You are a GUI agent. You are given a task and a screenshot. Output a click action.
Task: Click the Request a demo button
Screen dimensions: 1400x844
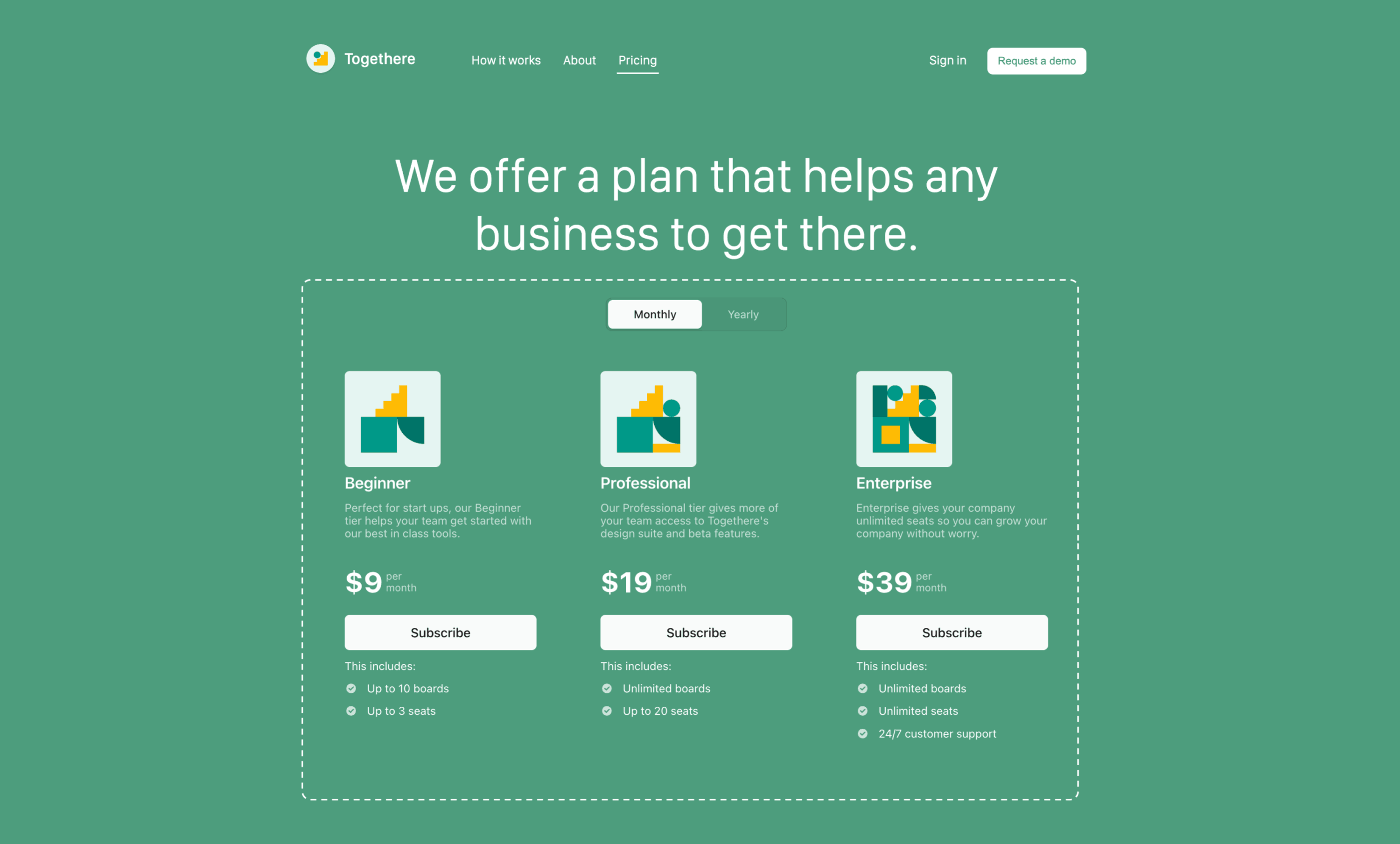pos(1036,61)
